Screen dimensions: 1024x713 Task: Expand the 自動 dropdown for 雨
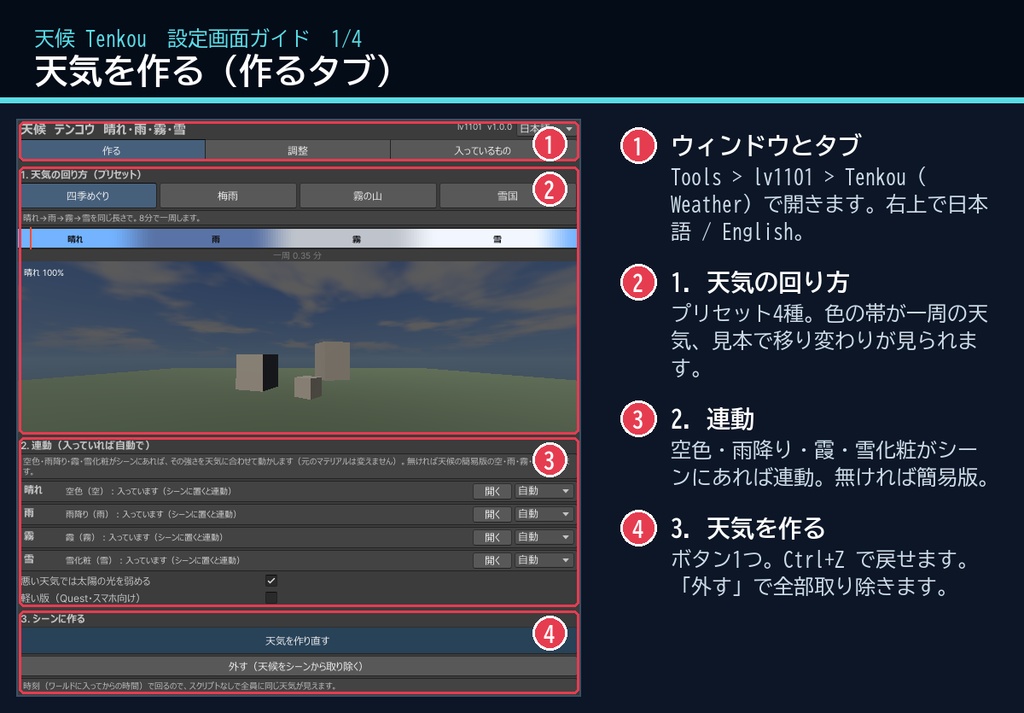pos(544,514)
